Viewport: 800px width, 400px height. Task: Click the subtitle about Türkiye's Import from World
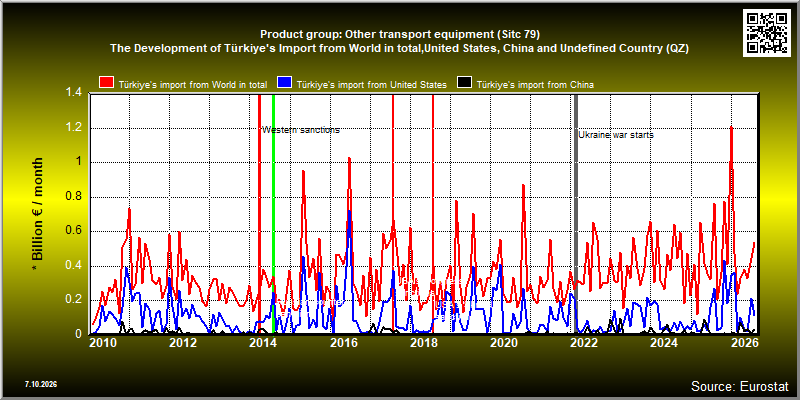(x=400, y=49)
